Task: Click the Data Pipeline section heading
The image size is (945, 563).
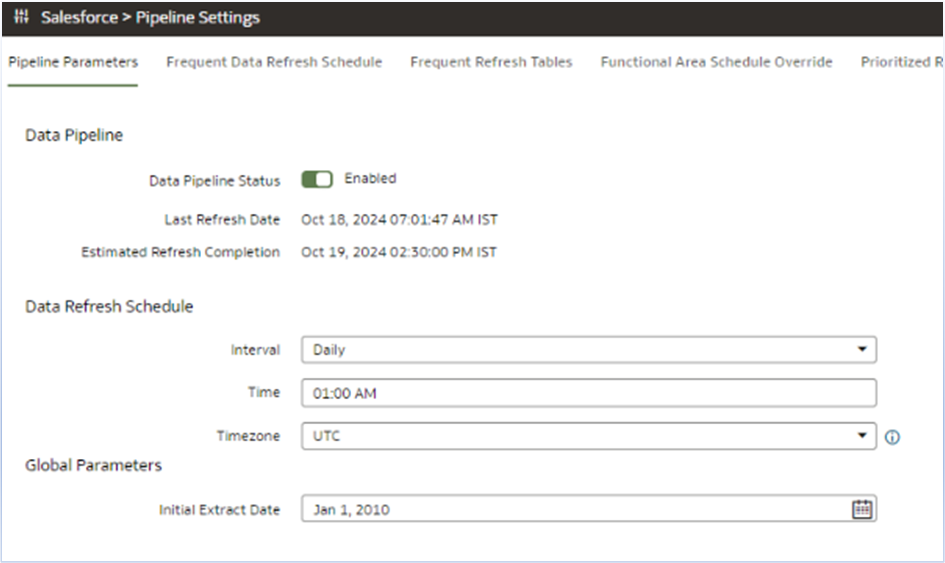Action: (74, 135)
